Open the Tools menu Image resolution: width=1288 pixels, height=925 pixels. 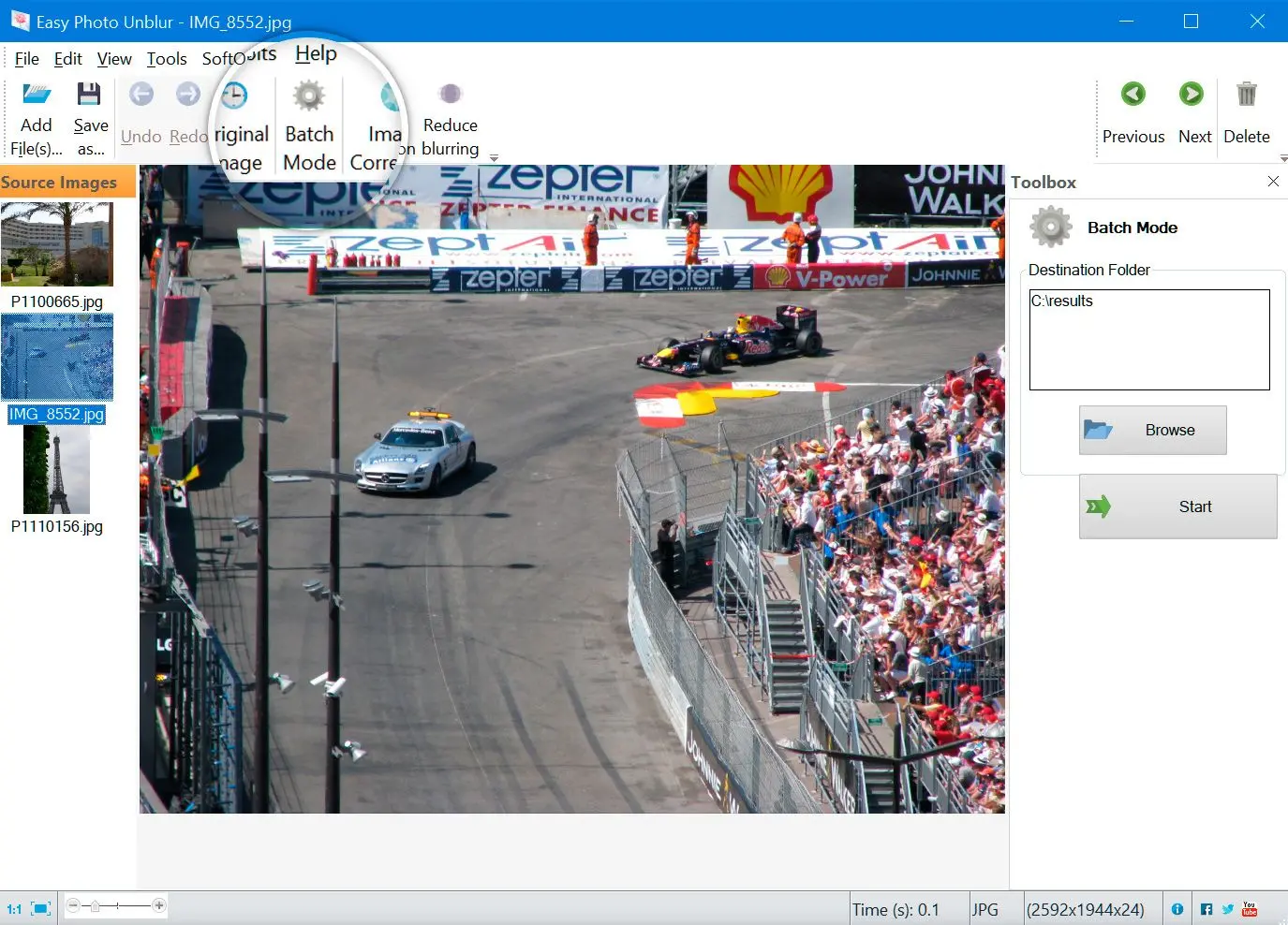(167, 59)
